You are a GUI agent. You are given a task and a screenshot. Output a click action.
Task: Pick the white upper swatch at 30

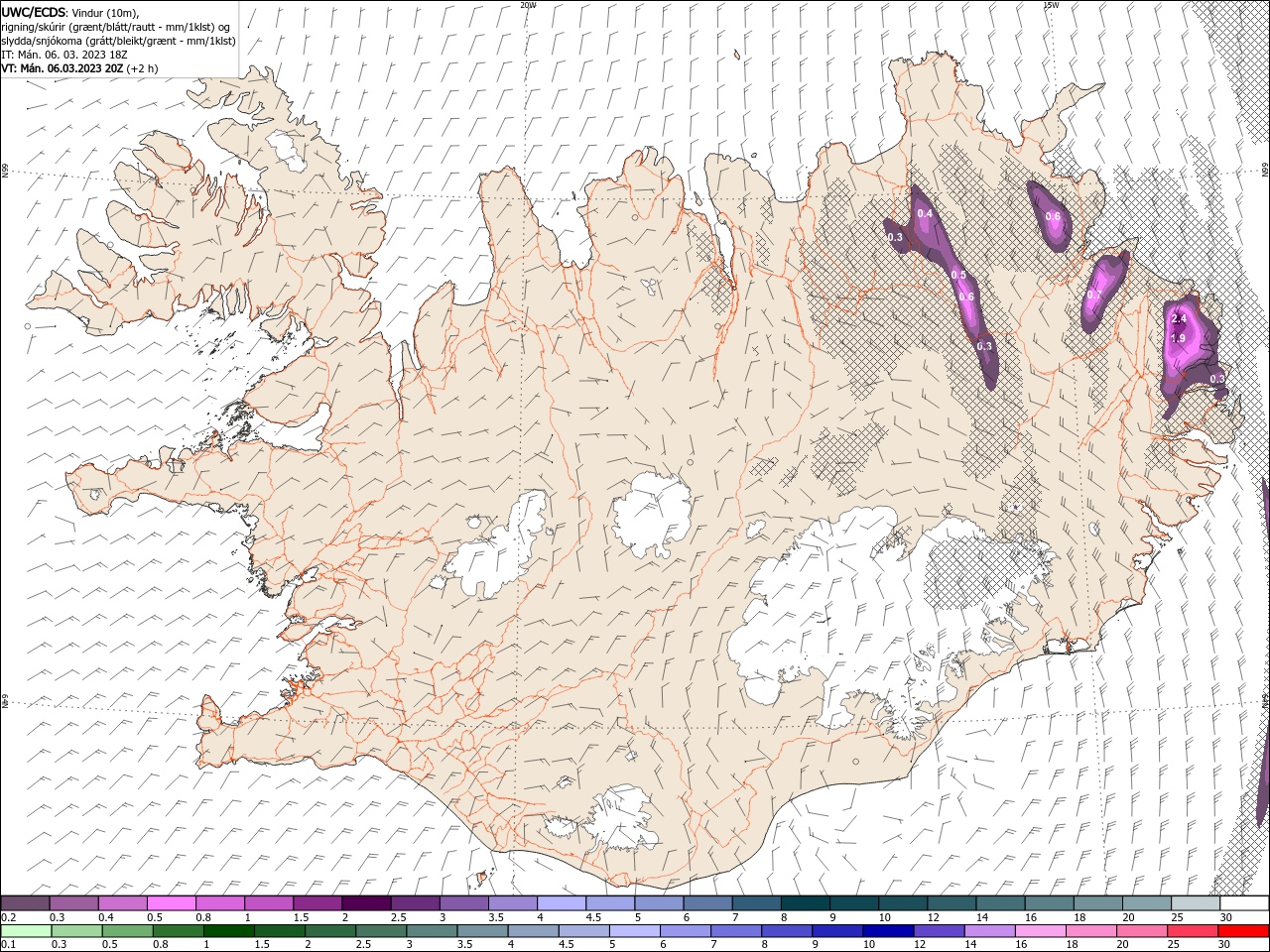(1243, 903)
